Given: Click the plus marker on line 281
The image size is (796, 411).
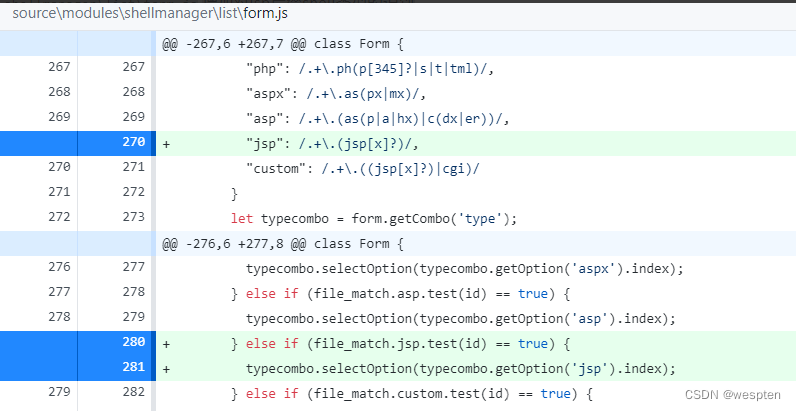Looking at the screenshot, I should coord(167,368).
